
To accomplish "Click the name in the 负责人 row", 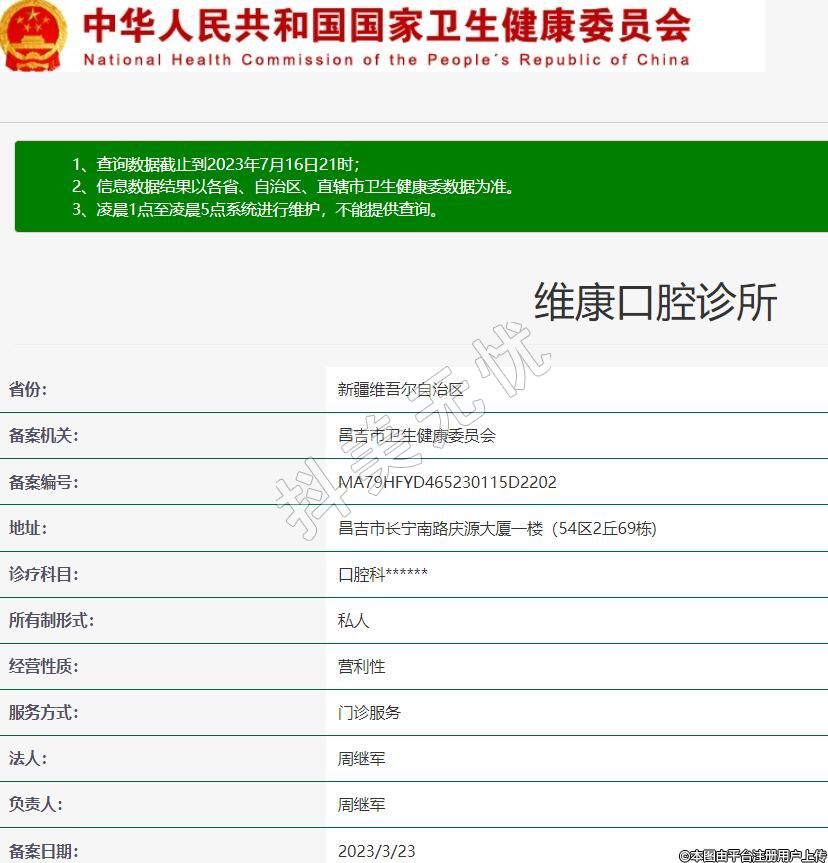I will coord(361,805).
